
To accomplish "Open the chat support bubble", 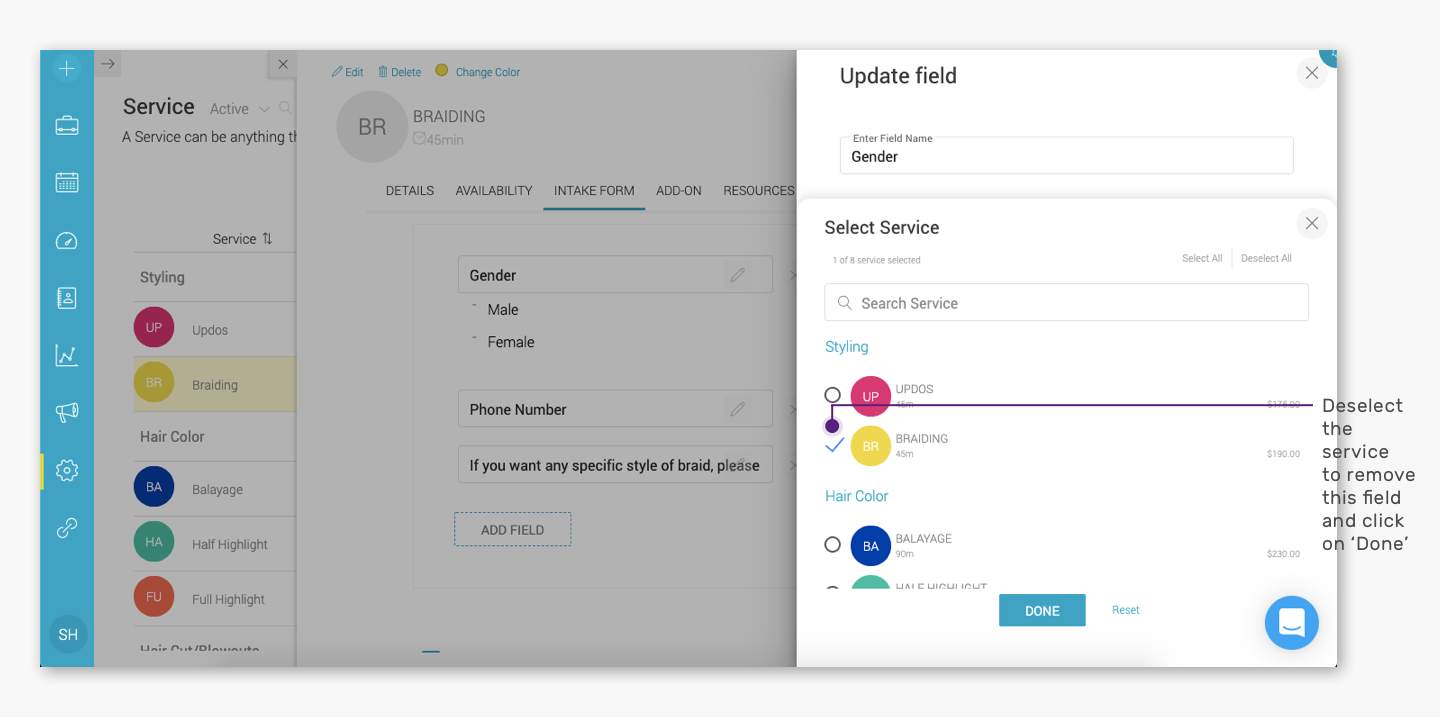I will tap(1292, 623).
